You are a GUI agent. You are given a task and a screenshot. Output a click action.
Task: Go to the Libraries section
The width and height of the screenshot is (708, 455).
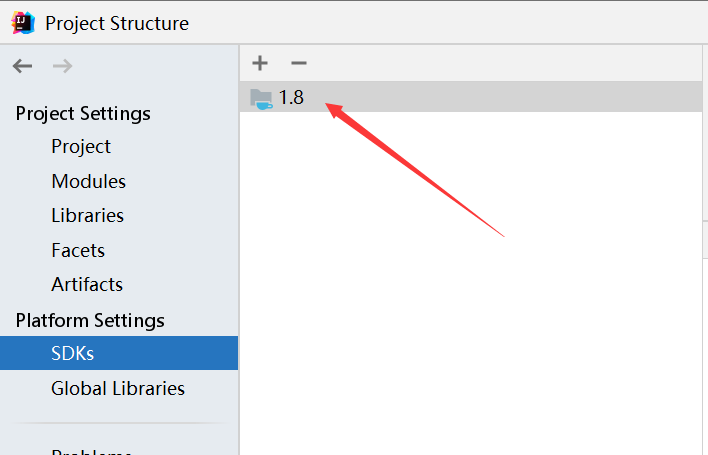[88, 215]
